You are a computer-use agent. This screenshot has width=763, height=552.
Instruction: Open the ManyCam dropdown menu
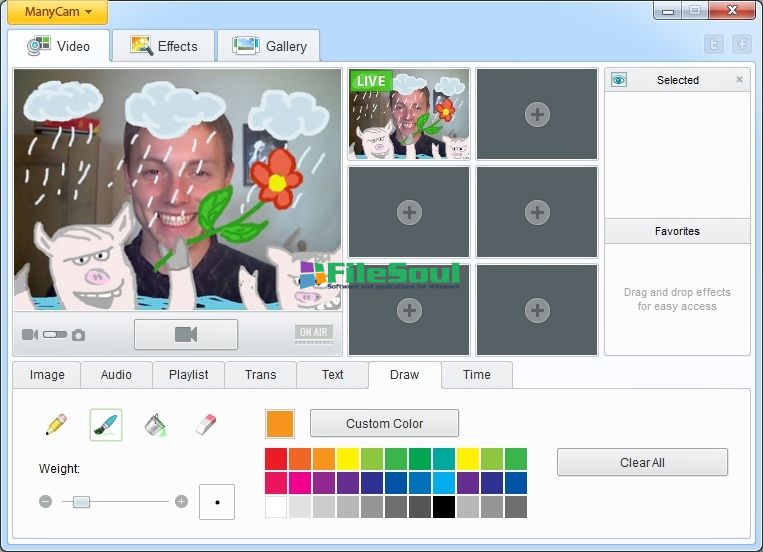[x=58, y=13]
